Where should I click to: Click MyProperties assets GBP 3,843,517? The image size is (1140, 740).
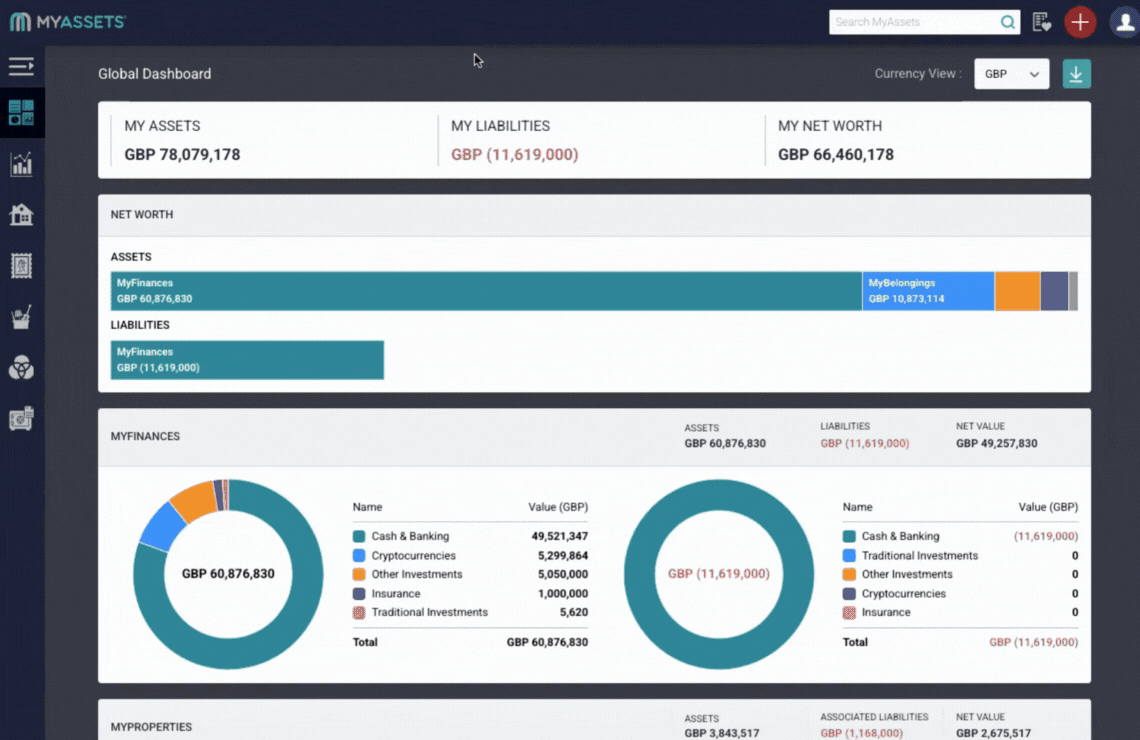tap(722, 733)
